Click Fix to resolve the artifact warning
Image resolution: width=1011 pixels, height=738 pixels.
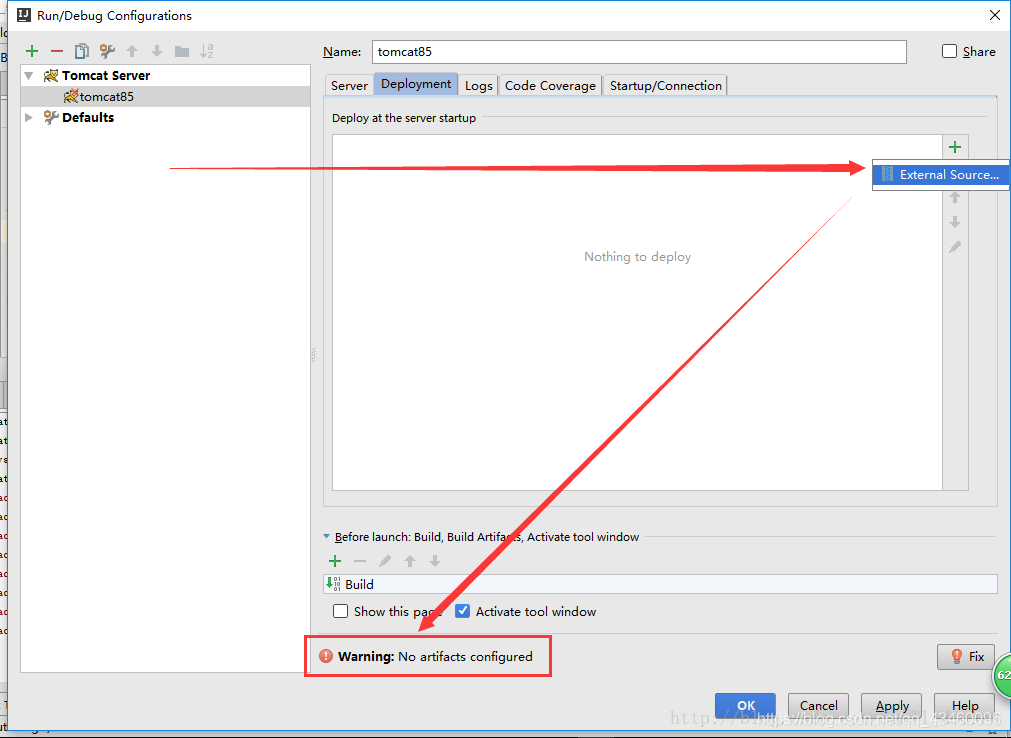[x=966, y=656]
